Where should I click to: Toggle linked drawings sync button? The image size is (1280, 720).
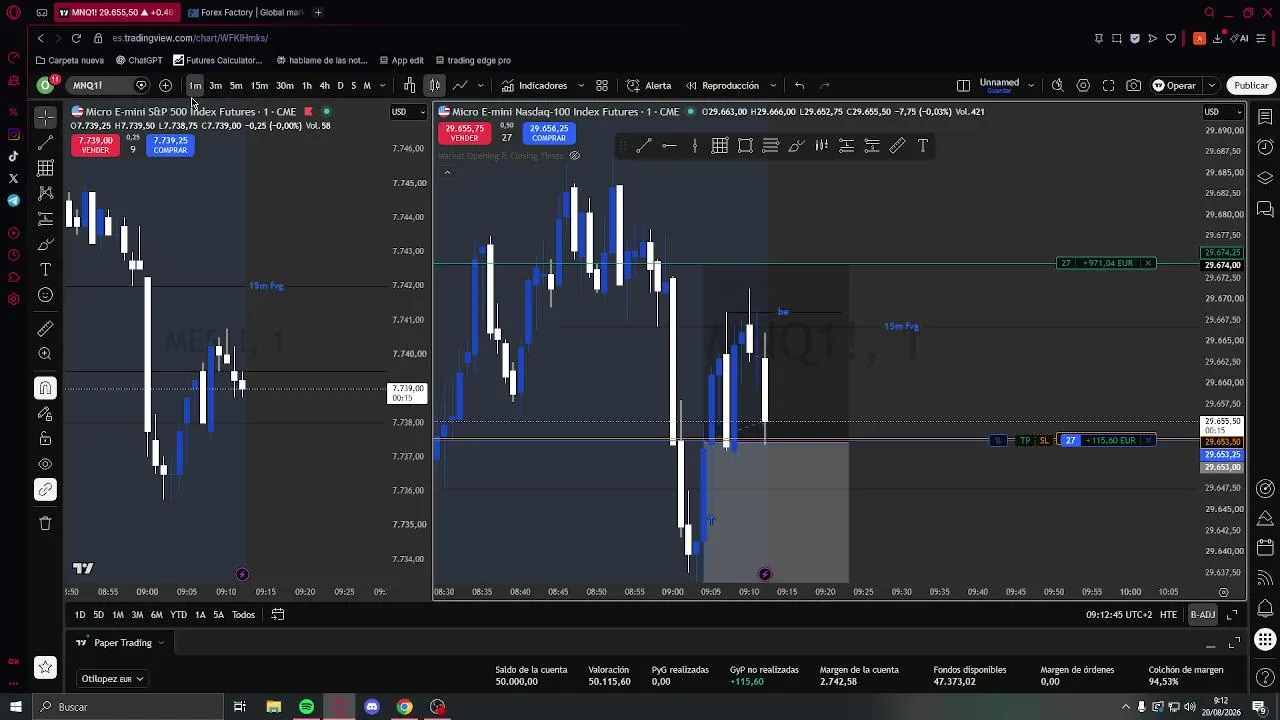(45, 489)
